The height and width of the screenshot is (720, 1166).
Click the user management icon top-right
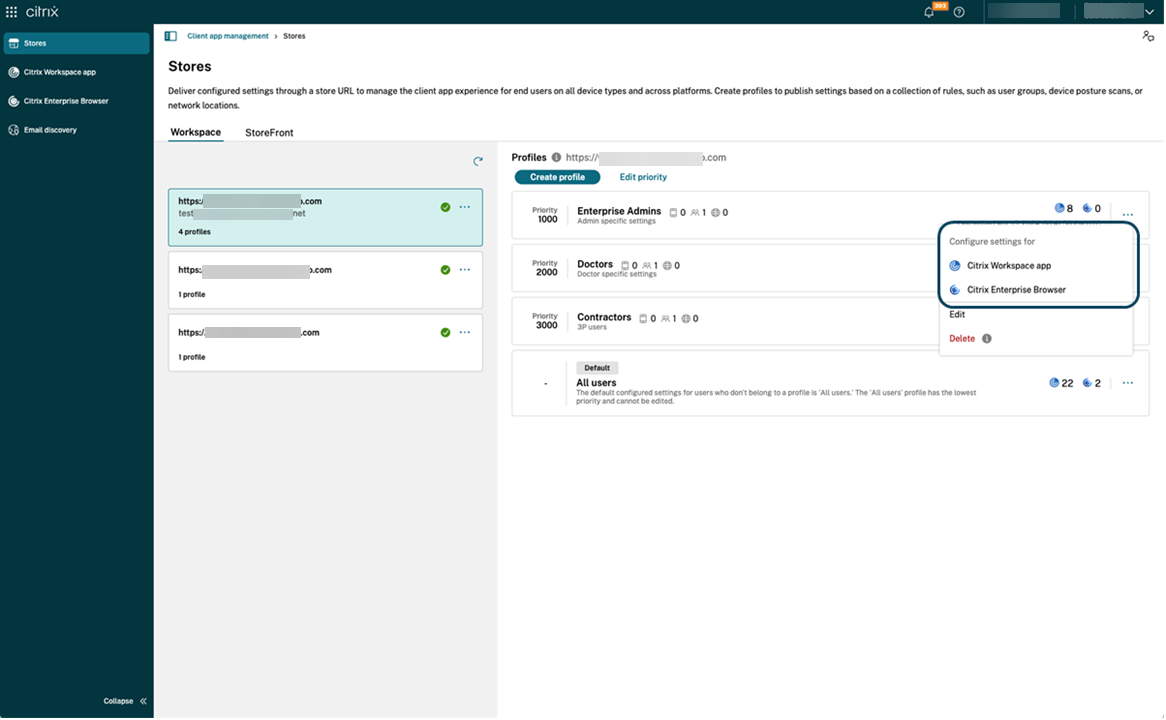[1147, 35]
